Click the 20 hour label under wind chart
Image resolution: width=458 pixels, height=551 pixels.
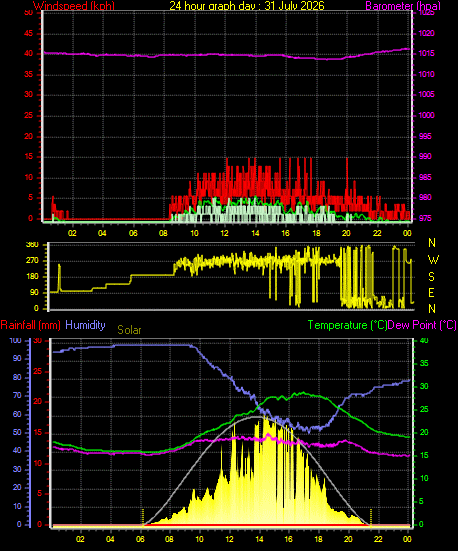346,233
